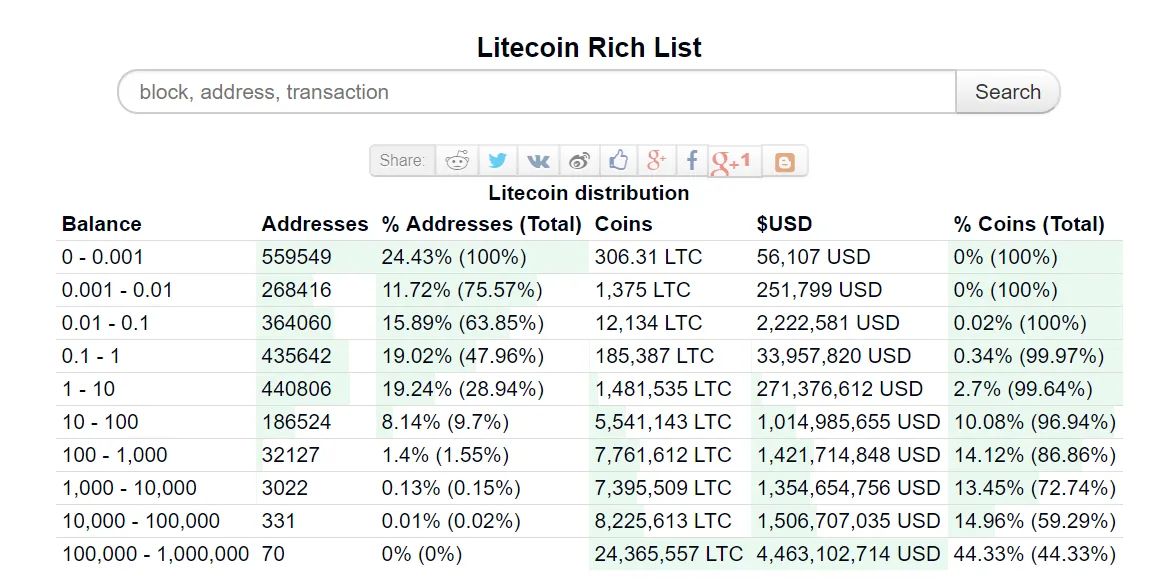Click the 24,365,557 LTC coins cell
Viewport: 1151px width, 583px height.
click(x=669, y=554)
